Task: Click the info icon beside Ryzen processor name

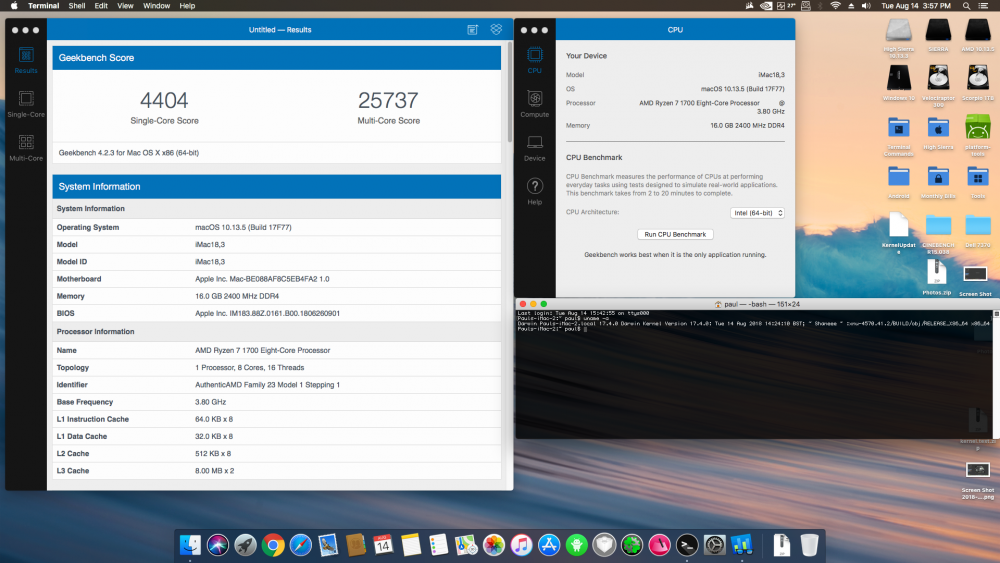Action: [781, 103]
